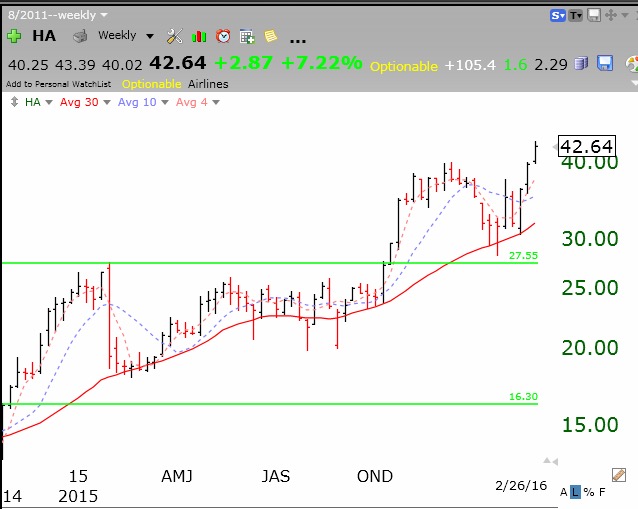Click the 16.30 green horizontal line label

coord(523,396)
